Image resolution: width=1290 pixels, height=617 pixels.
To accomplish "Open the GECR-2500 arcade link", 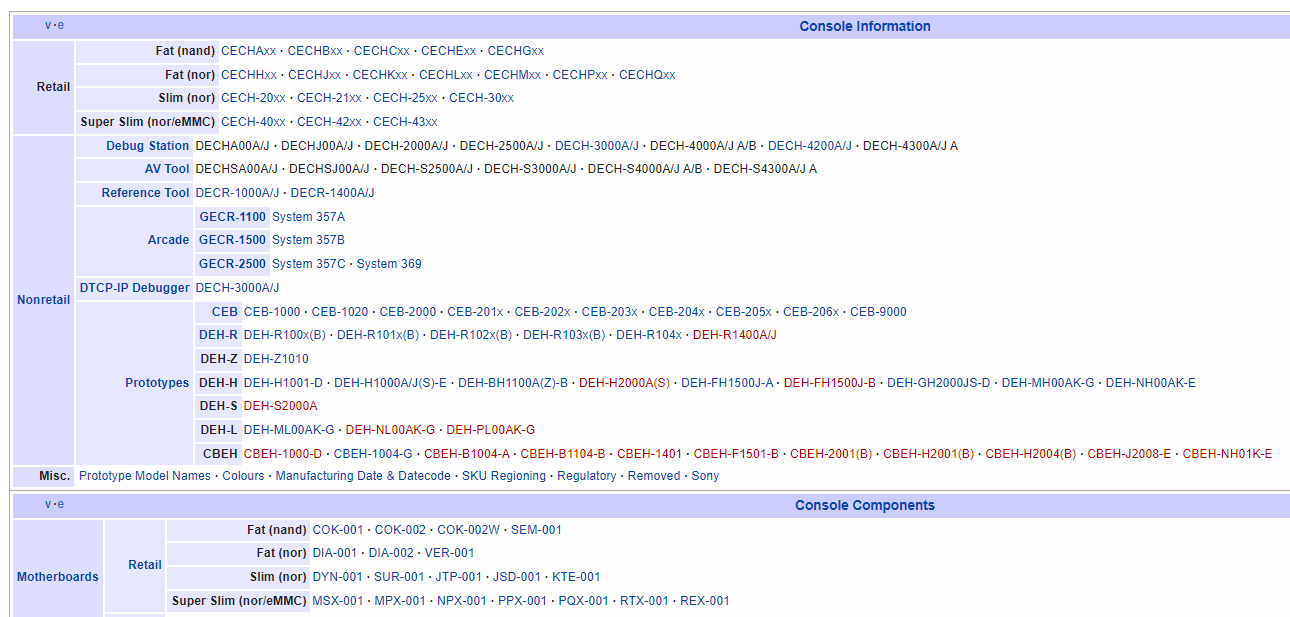I will tap(233, 264).
